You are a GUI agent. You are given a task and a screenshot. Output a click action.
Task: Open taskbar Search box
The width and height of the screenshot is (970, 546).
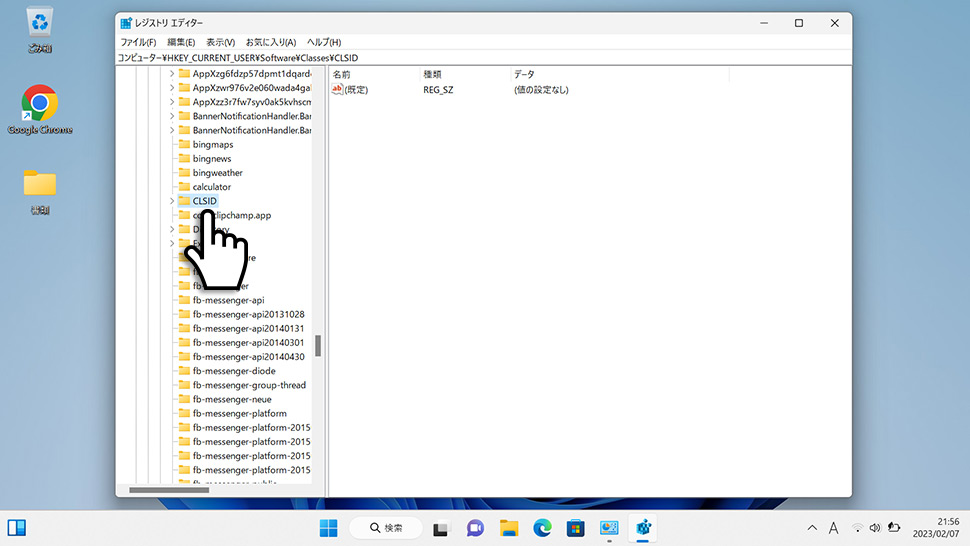[x=386, y=528]
